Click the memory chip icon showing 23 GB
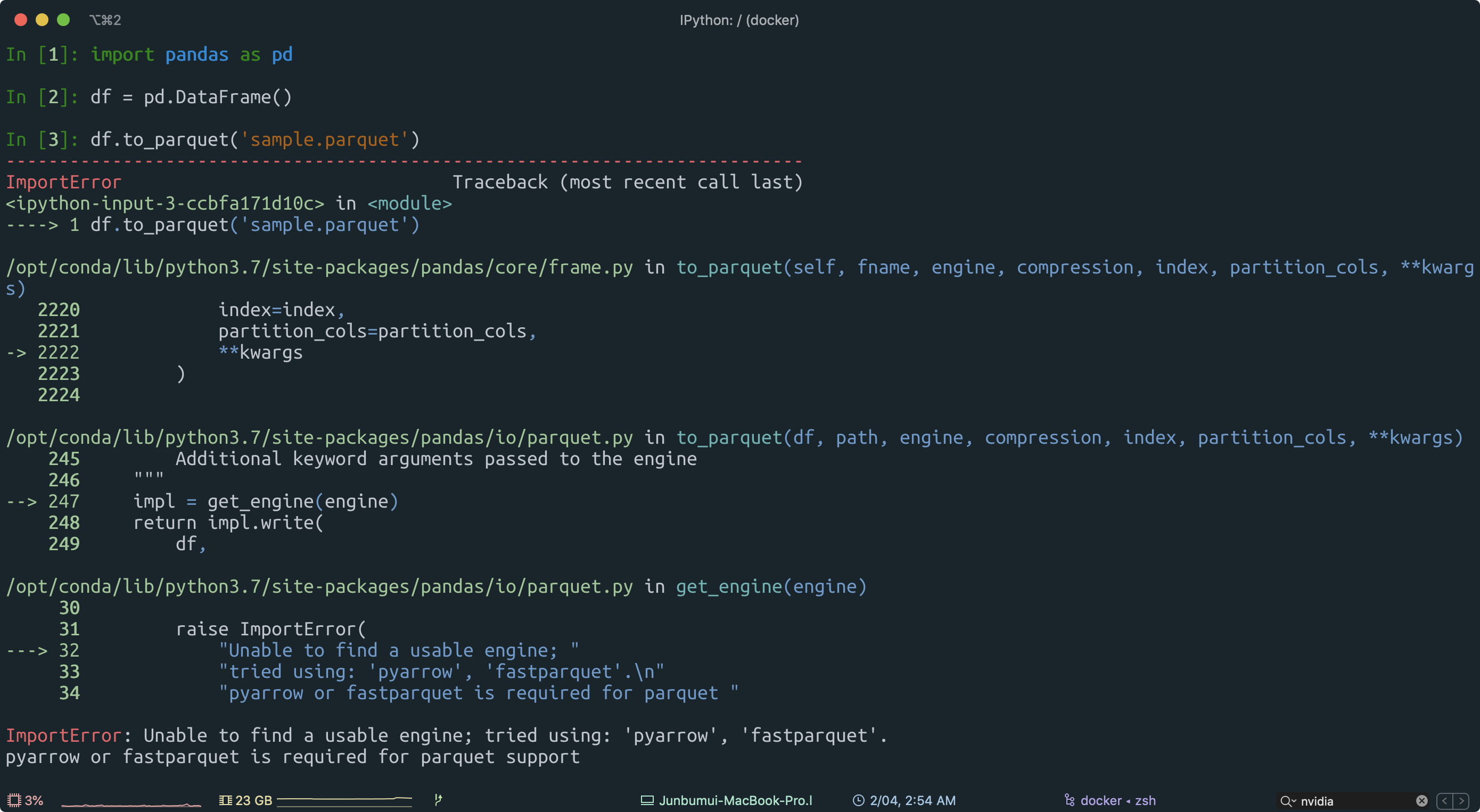The image size is (1480, 812). (x=225, y=800)
